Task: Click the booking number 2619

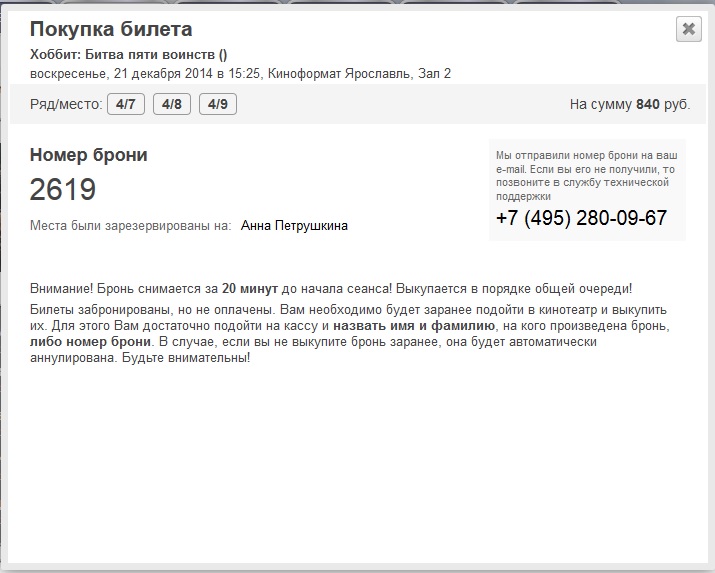Action: coord(63,189)
